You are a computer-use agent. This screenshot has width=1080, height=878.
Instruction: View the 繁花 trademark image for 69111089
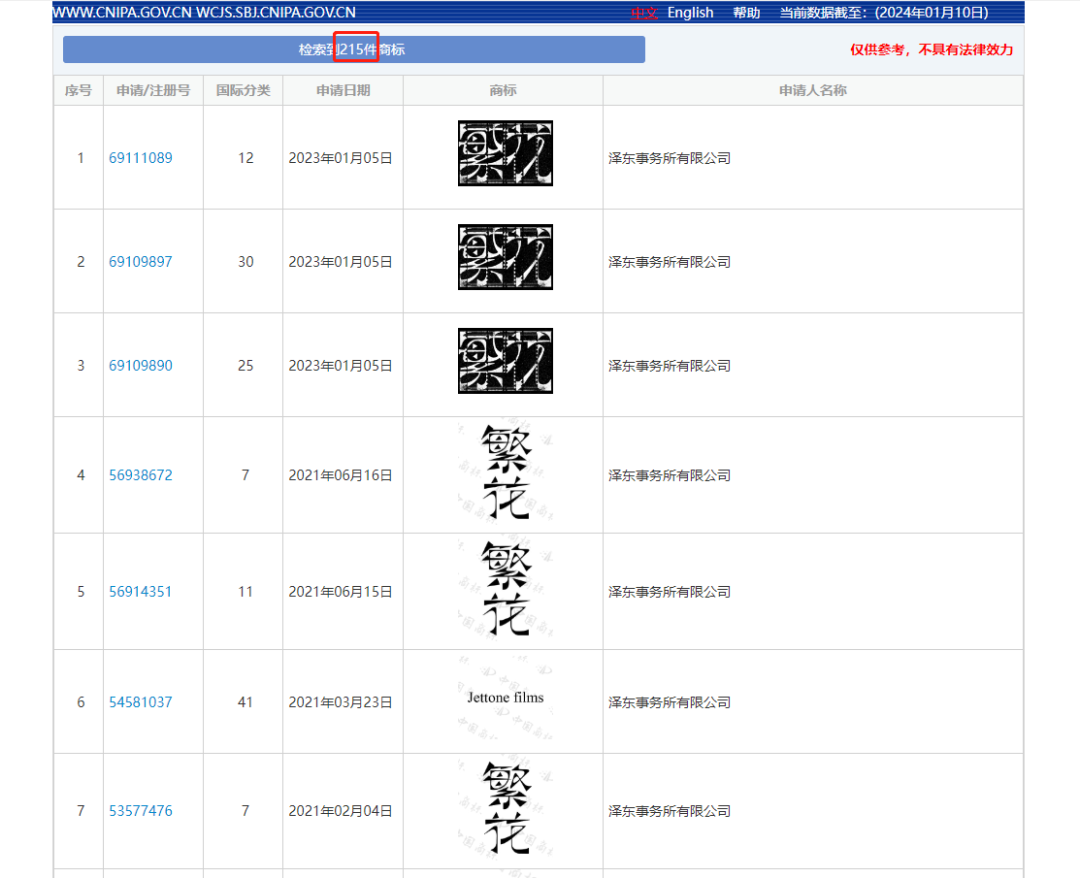(x=506, y=153)
